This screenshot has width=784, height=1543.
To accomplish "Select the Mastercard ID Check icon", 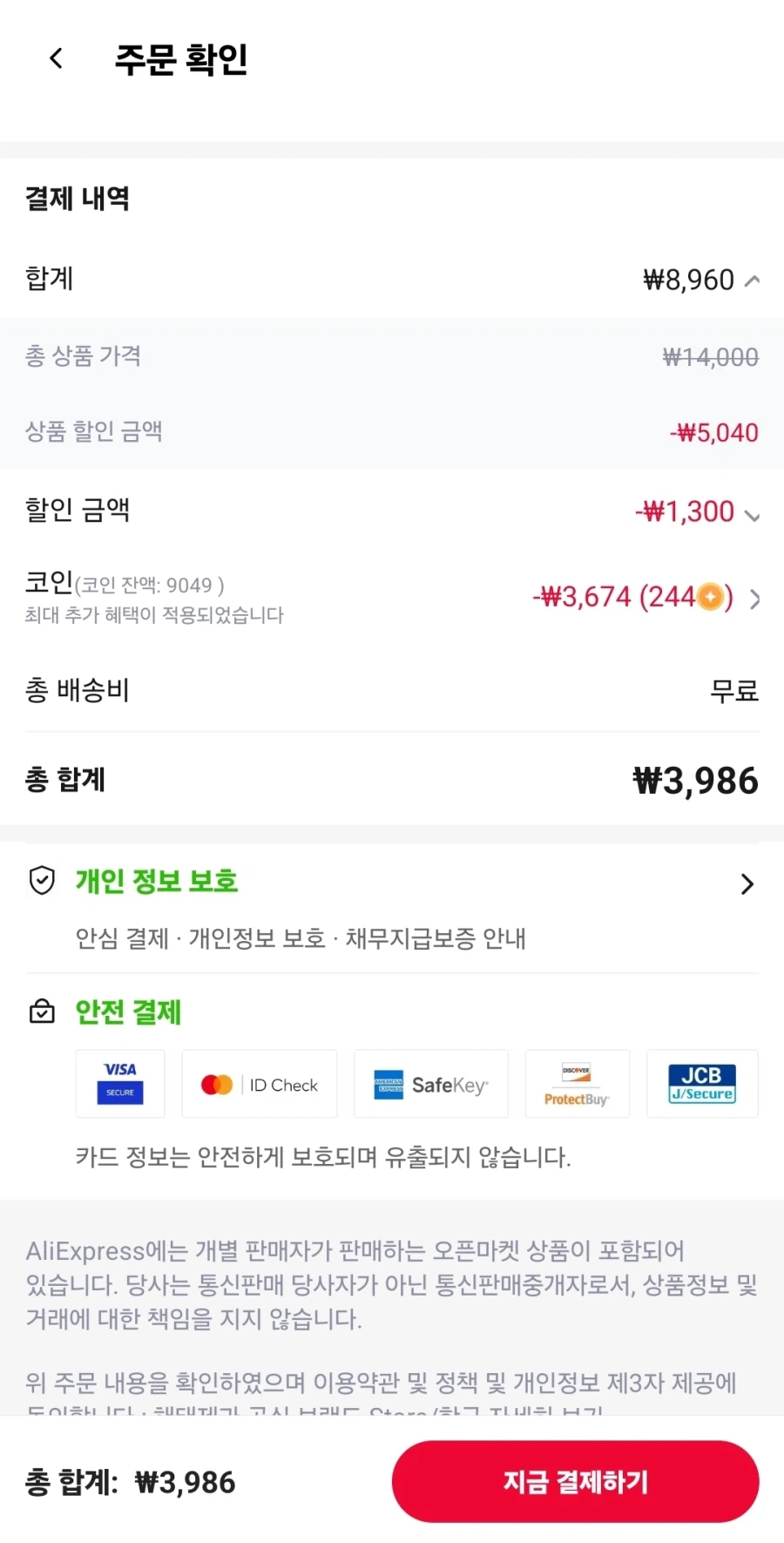I will 259,1084.
